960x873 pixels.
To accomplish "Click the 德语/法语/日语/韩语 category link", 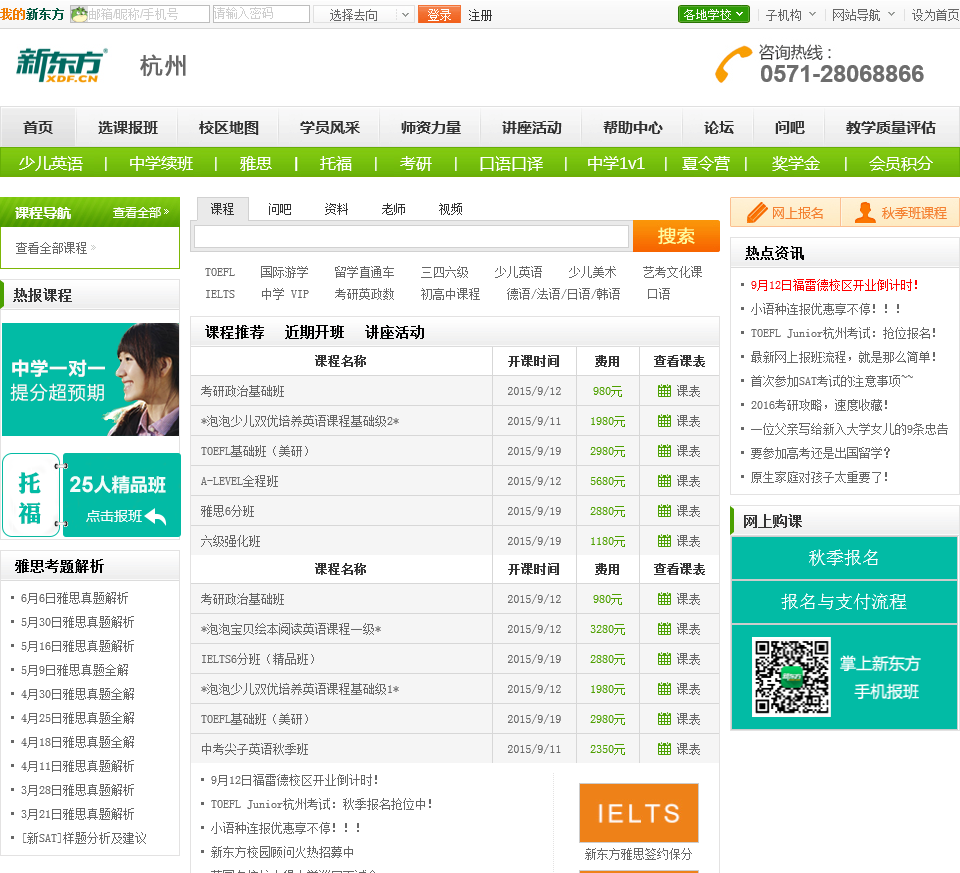I will pos(563,294).
